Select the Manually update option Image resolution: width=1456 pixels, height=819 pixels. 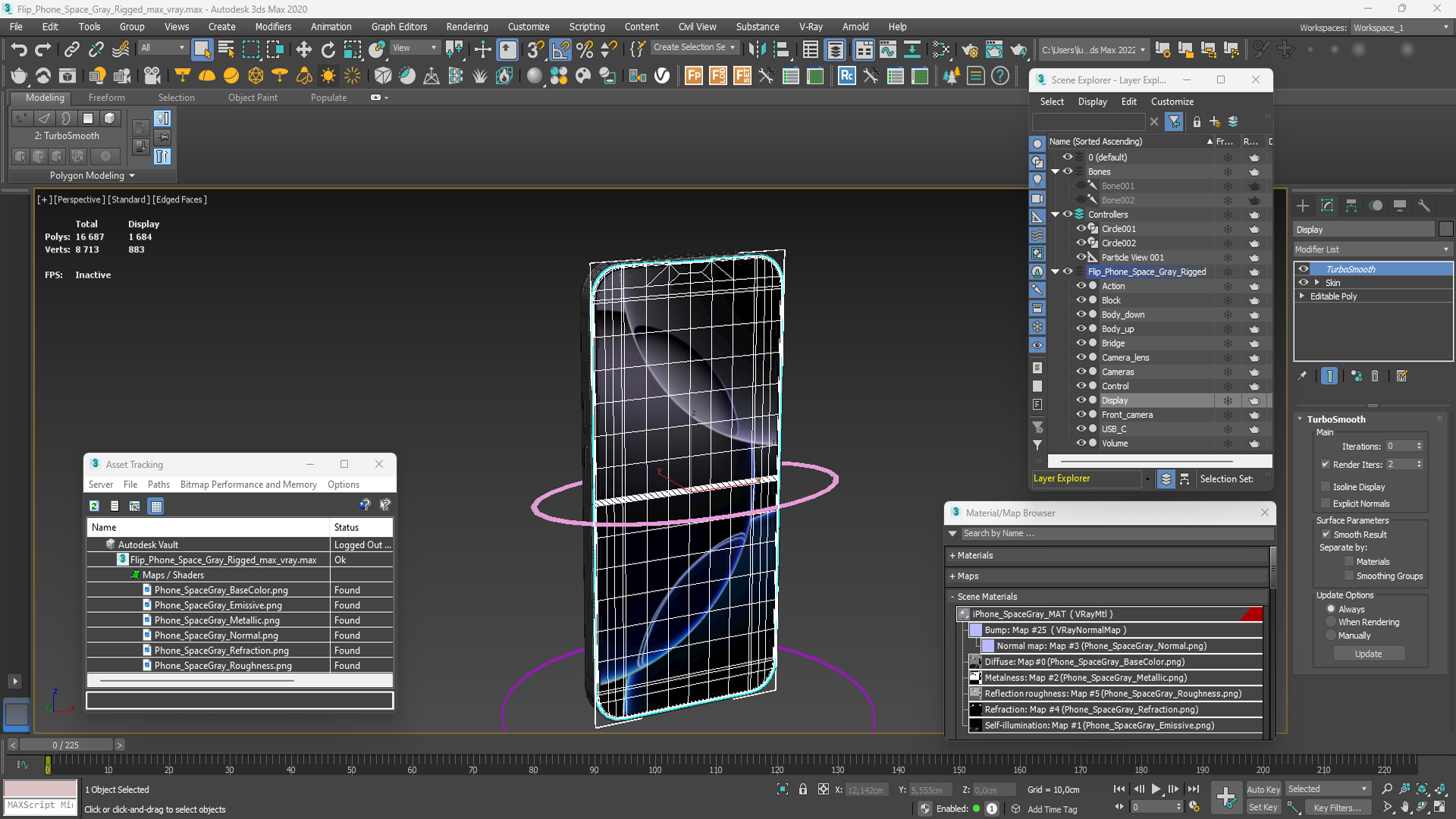coord(1331,635)
